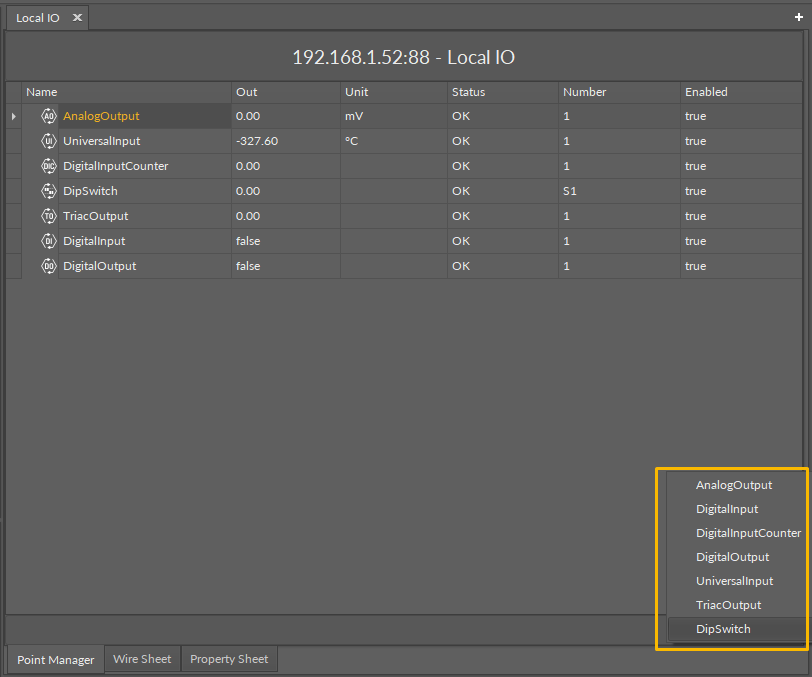Screen dimensions: 812x677
Task: Click the DigitalOutput DO icon
Action: click(x=48, y=266)
